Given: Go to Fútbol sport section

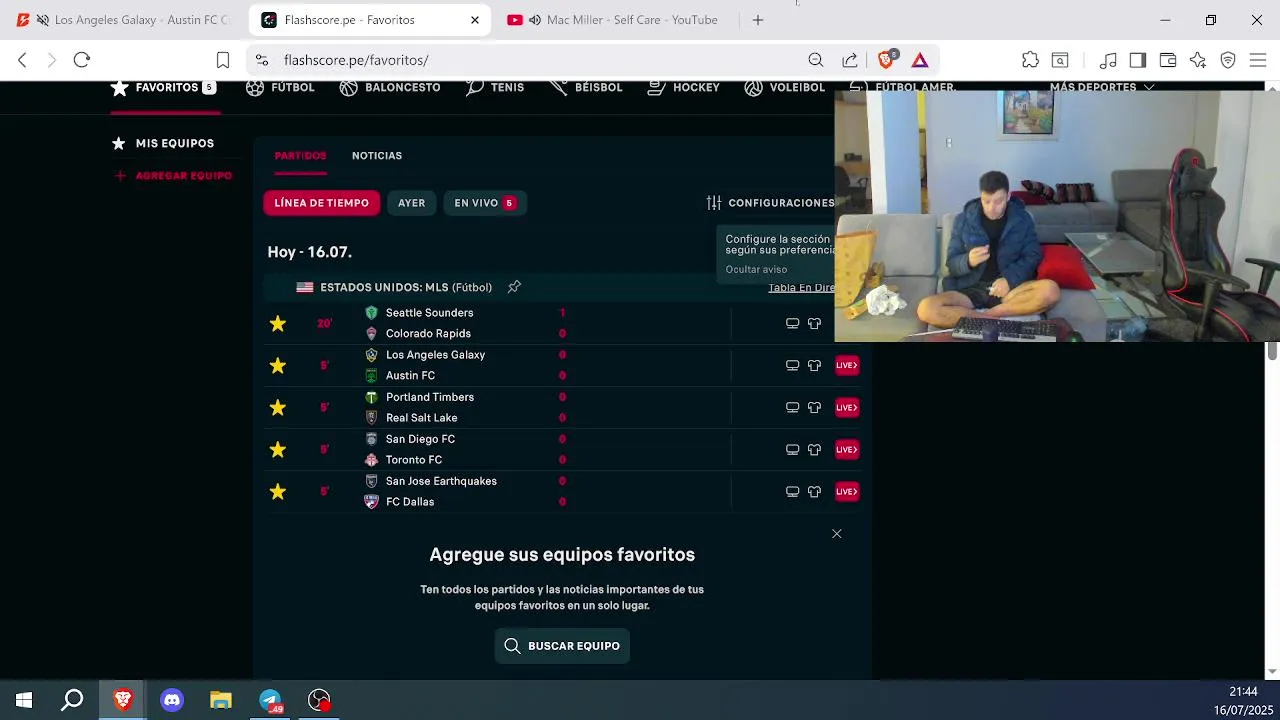Looking at the screenshot, I should pyautogui.click(x=280, y=88).
